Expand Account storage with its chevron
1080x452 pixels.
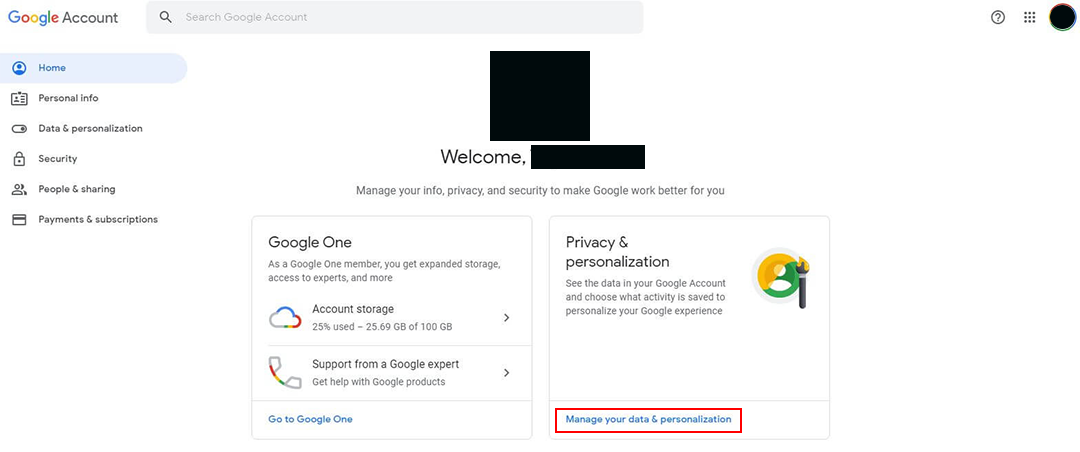pyautogui.click(x=506, y=318)
